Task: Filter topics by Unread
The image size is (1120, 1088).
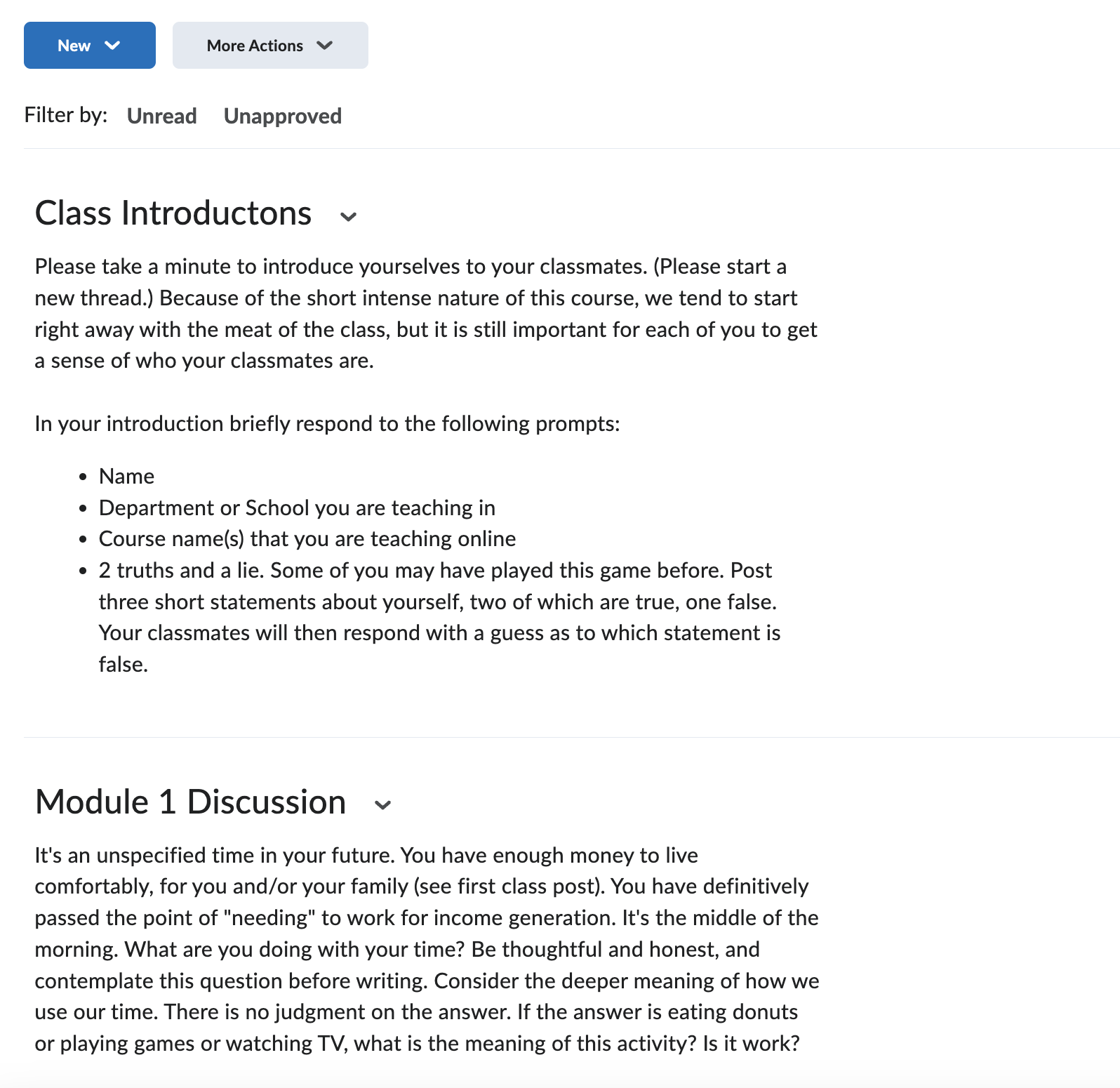Action: coord(162,116)
